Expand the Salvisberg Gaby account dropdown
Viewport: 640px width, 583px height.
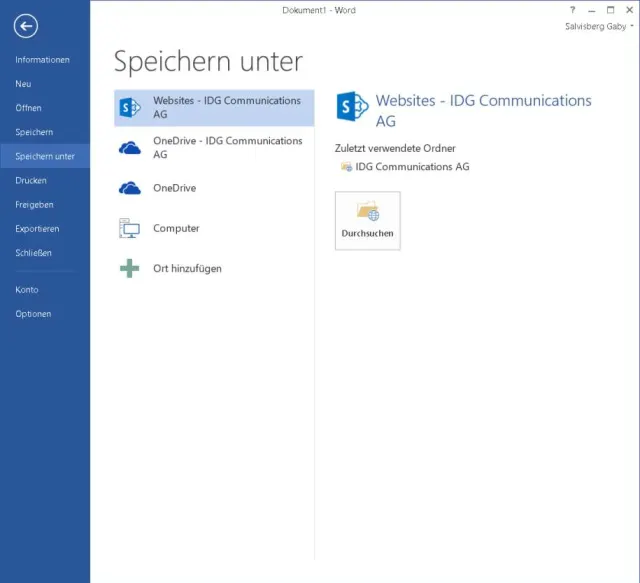coord(599,27)
